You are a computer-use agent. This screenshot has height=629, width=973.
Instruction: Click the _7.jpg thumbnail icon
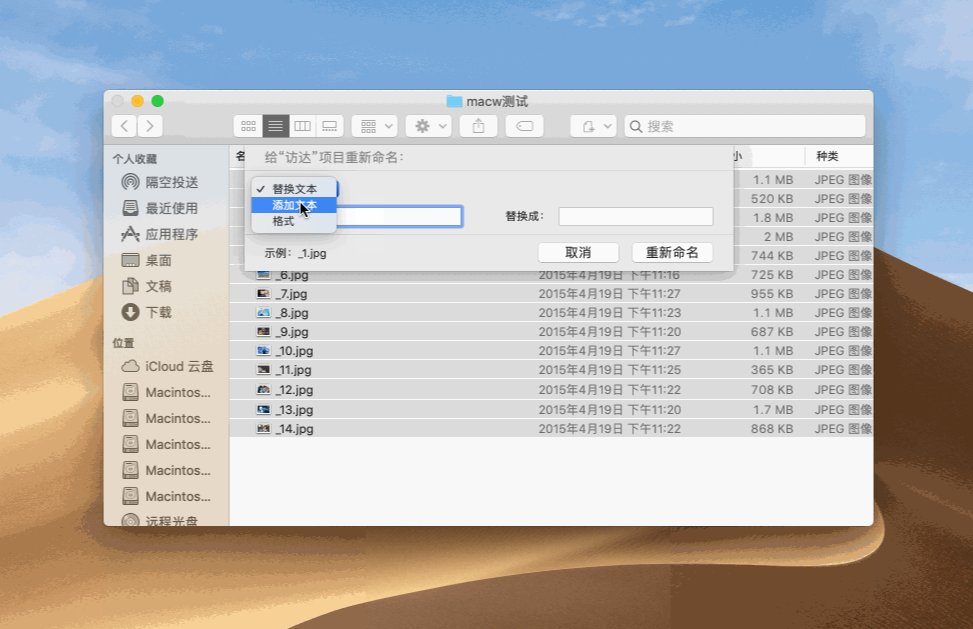tap(264, 293)
